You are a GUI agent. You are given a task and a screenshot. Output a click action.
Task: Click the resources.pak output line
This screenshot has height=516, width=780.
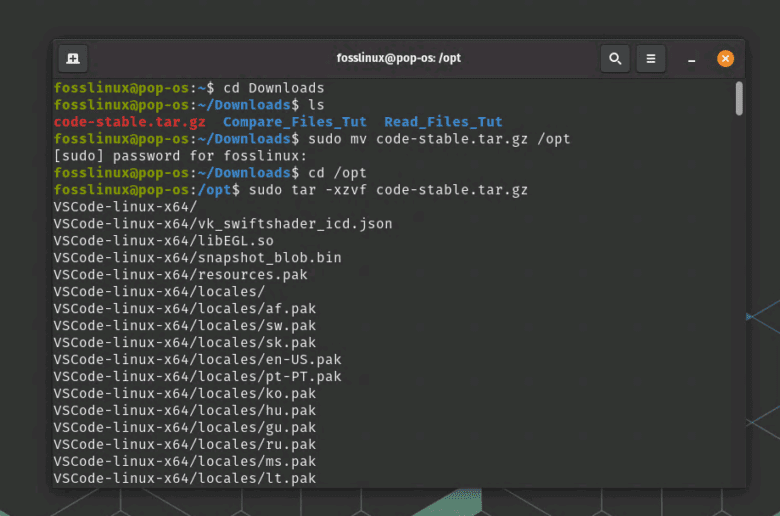(181, 274)
